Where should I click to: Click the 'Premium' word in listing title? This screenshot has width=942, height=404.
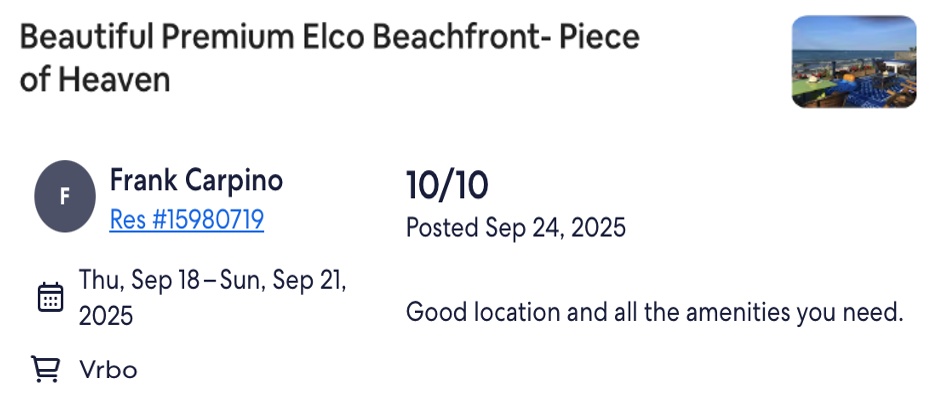pyautogui.click(x=228, y=37)
